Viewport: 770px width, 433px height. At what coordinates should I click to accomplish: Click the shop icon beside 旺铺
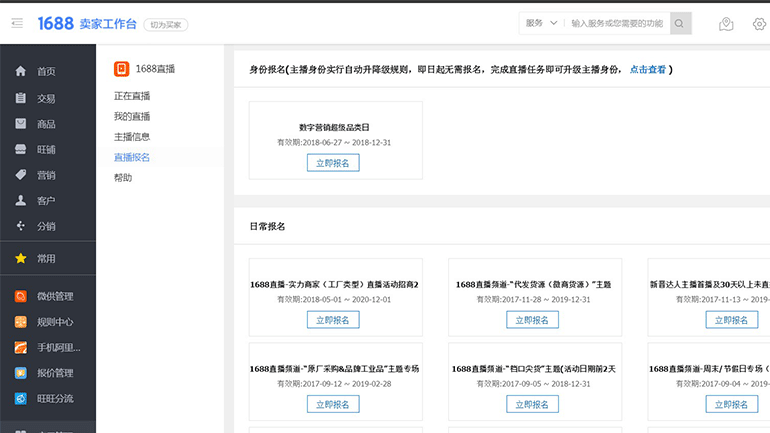pyautogui.click(x=21, y=149)
